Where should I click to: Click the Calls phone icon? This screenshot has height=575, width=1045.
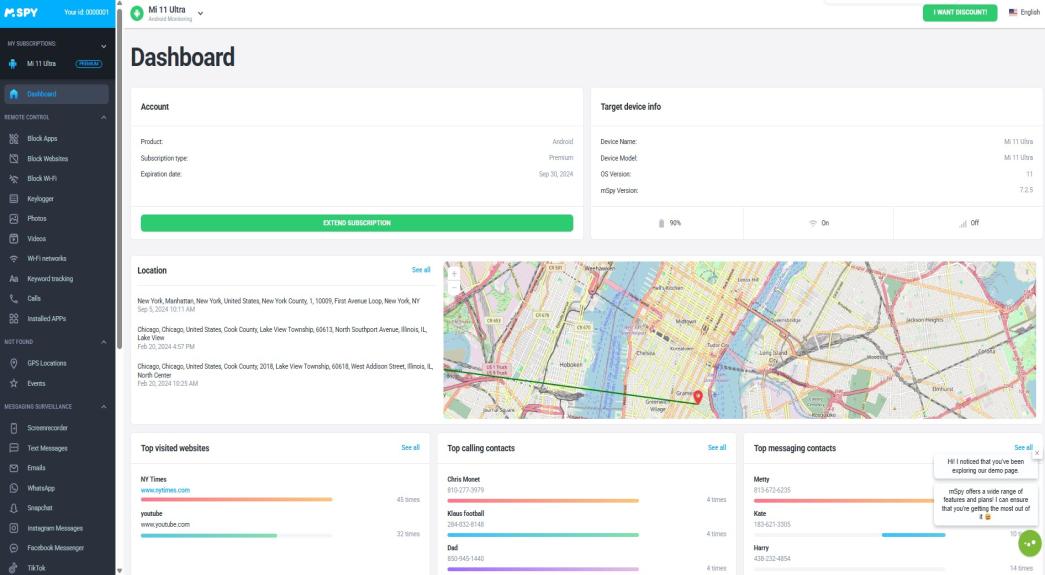[14, 299]
